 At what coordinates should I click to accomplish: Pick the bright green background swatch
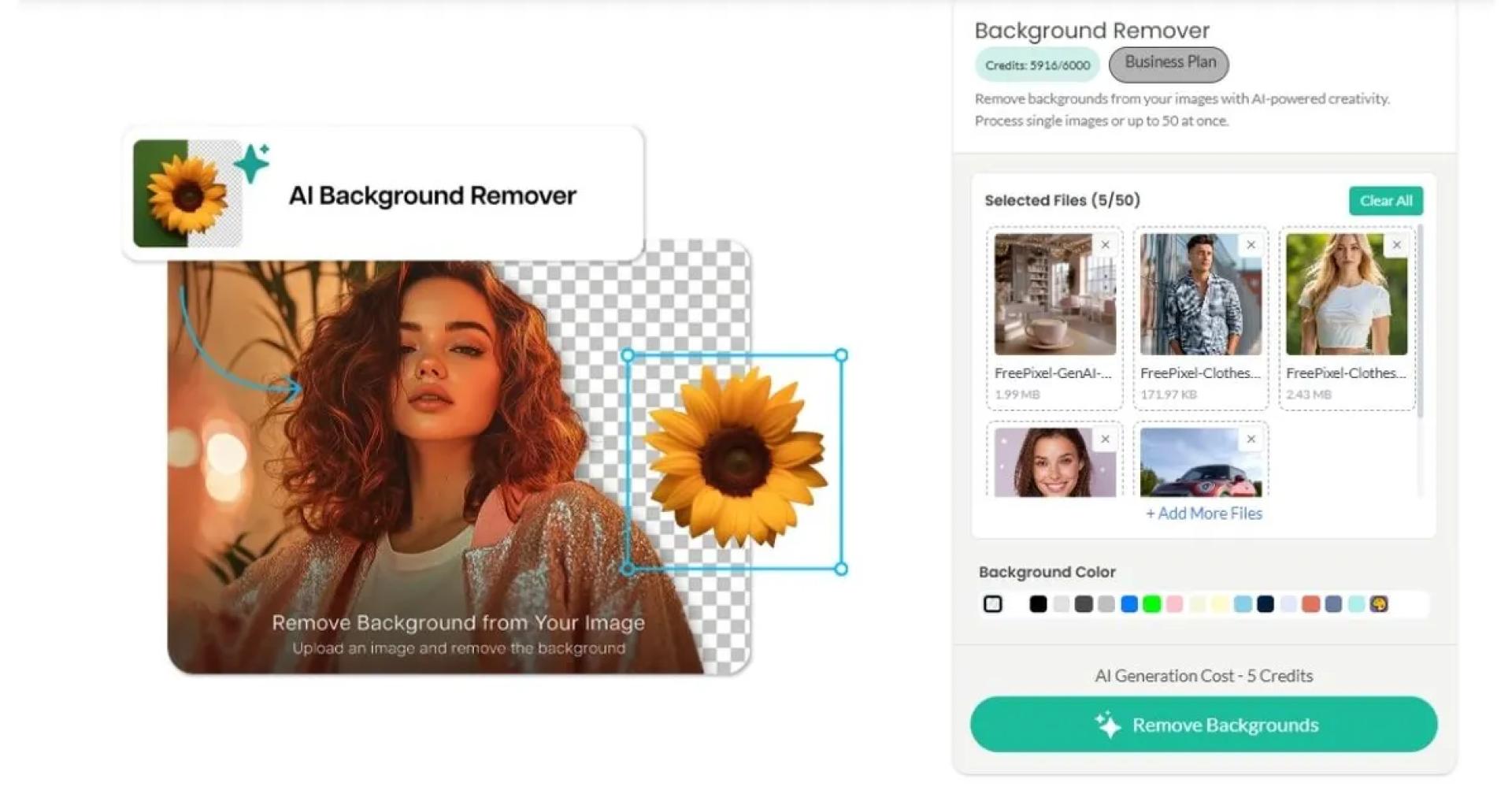click(x=1151, y=604)
